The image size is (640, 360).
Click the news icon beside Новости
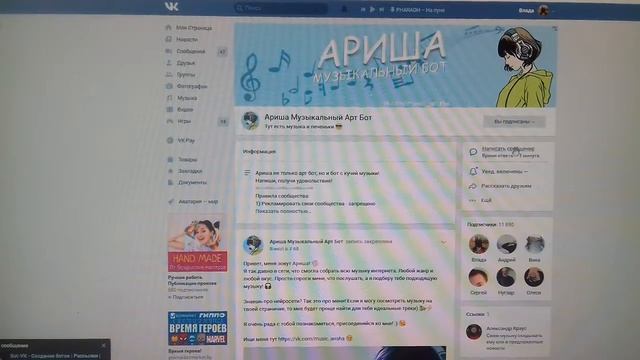pos(169,39)
